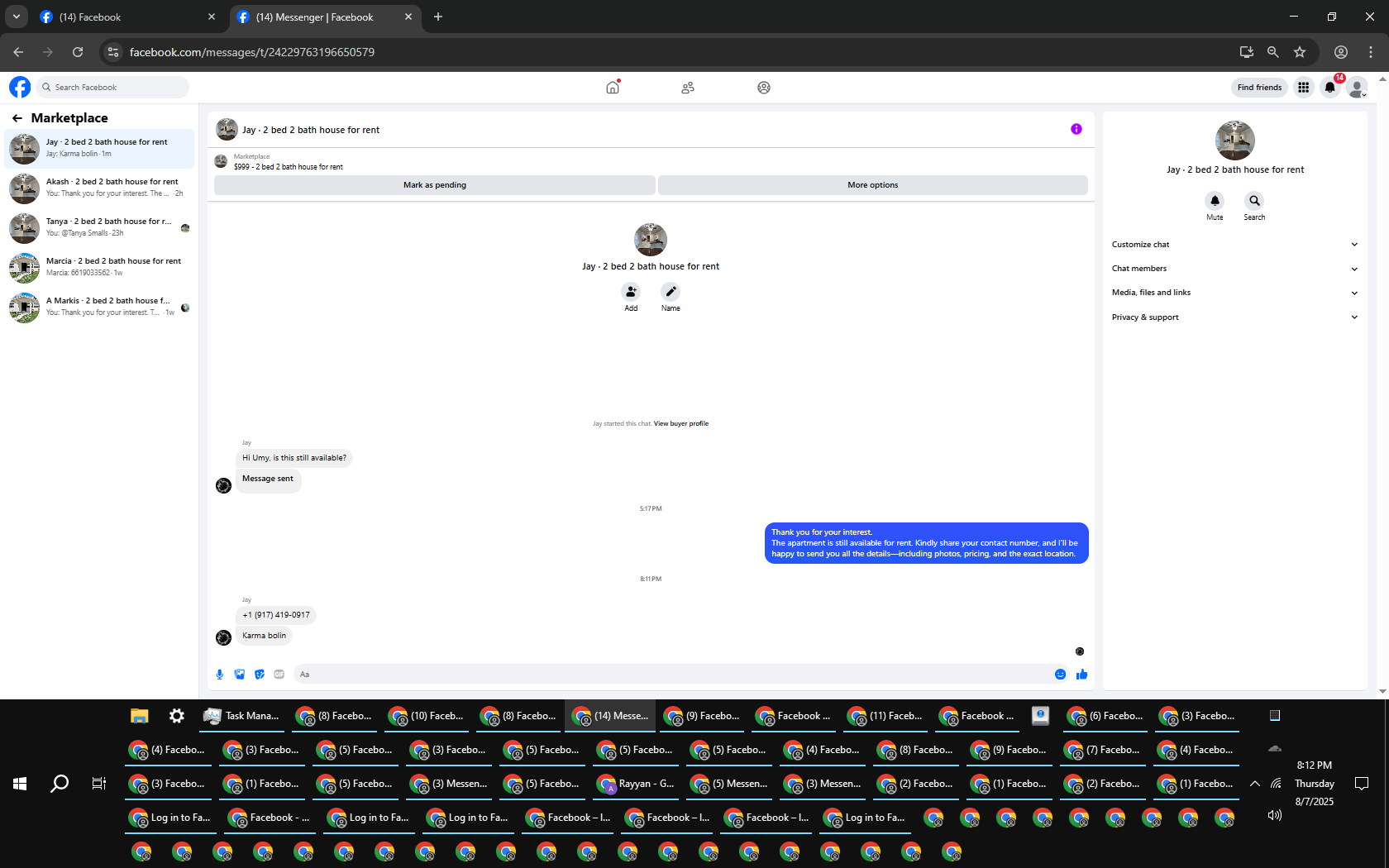Open Task Manager from taskbar
This screenshot has height=868, width=1389.
click(241, 716)
